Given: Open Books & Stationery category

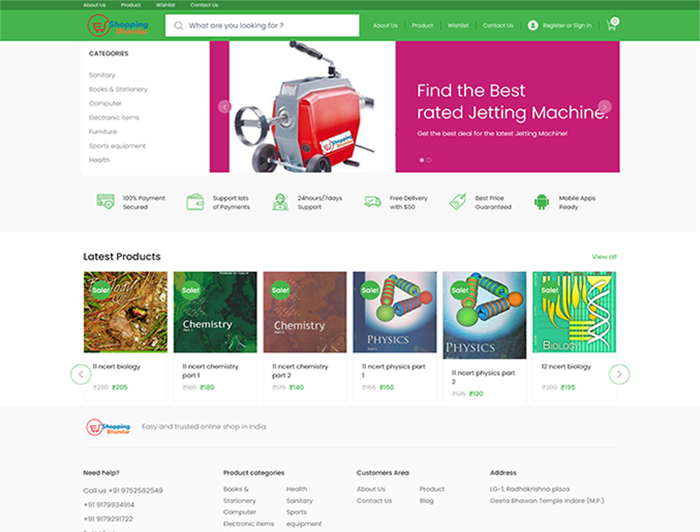Looking at the screenshot, I should 118,89.
